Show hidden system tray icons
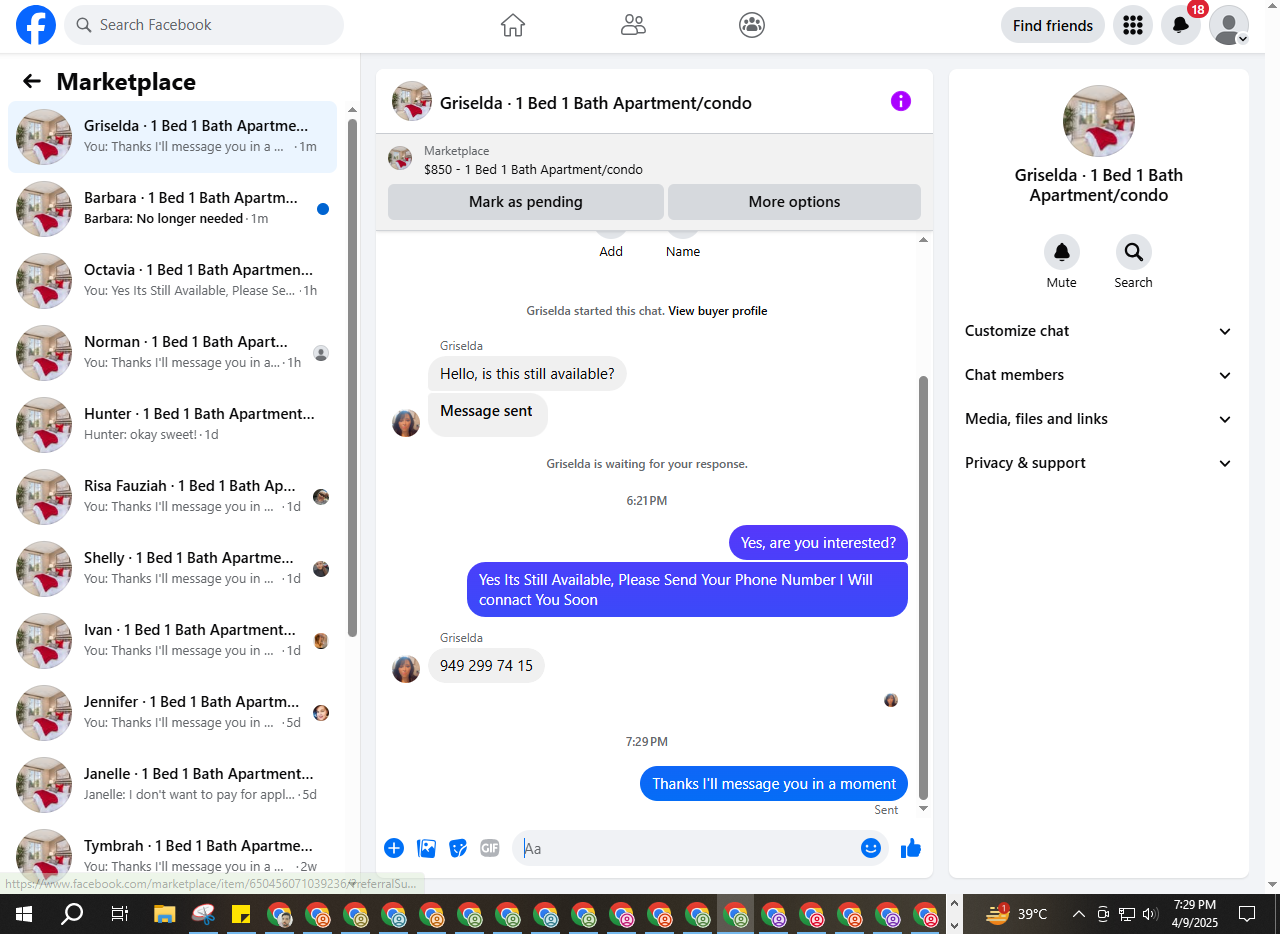Image resolution: width=1280 pixels, height=934 pixels. tap(1078, 914)
